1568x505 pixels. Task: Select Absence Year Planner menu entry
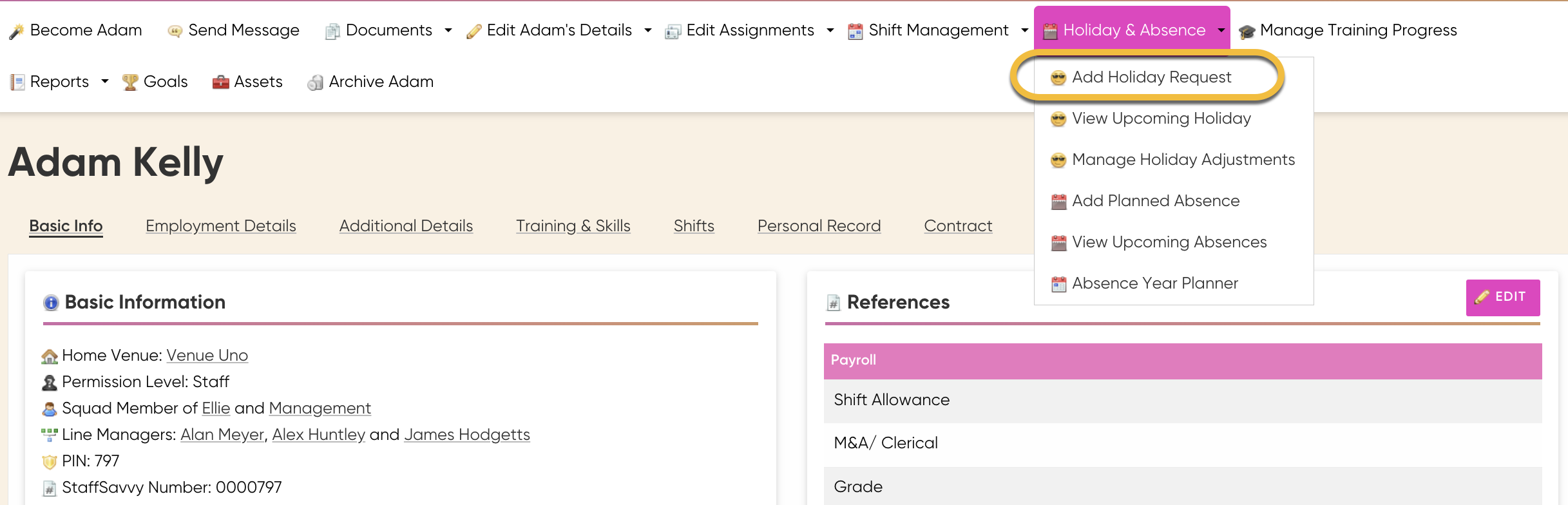click(x=1154, y=283)
